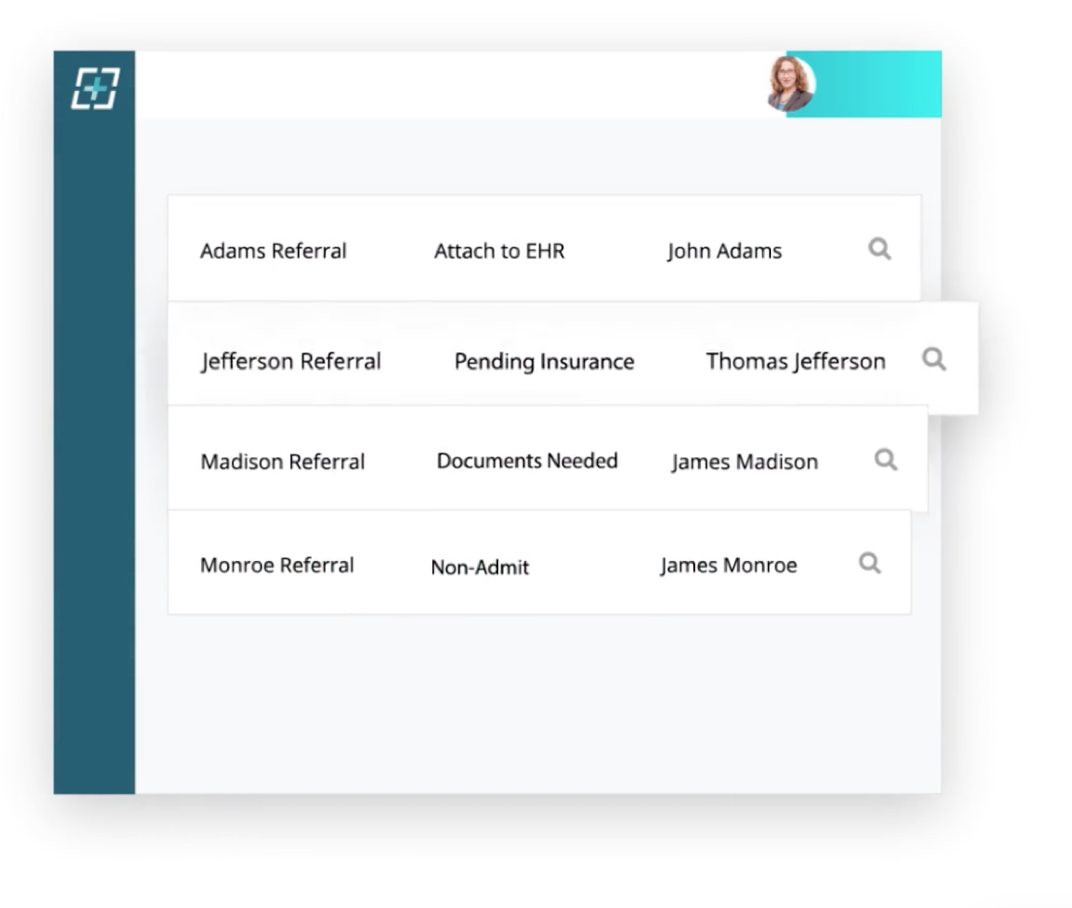1072x908 pixels.
Task: Open patient James Madison
Action: (x=744, y=462)
